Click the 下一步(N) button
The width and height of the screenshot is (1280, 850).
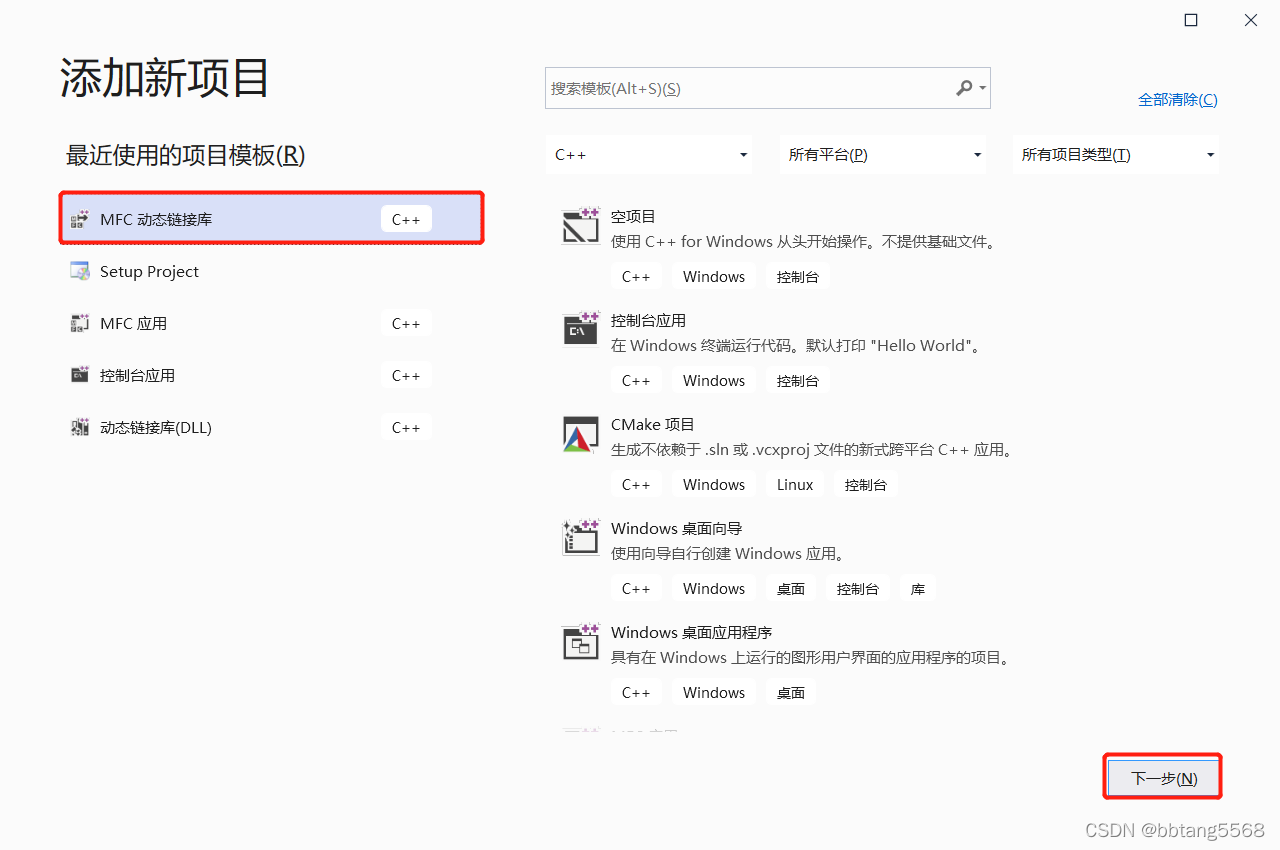pos(1164,778)
